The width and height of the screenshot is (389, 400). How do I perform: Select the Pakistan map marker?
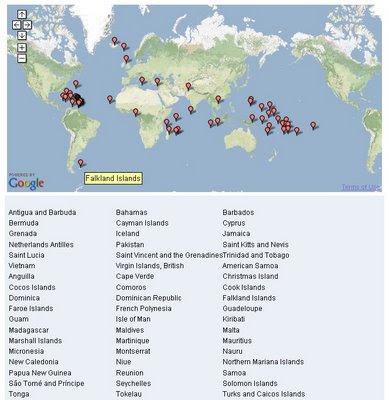click(x=188, y=86)
